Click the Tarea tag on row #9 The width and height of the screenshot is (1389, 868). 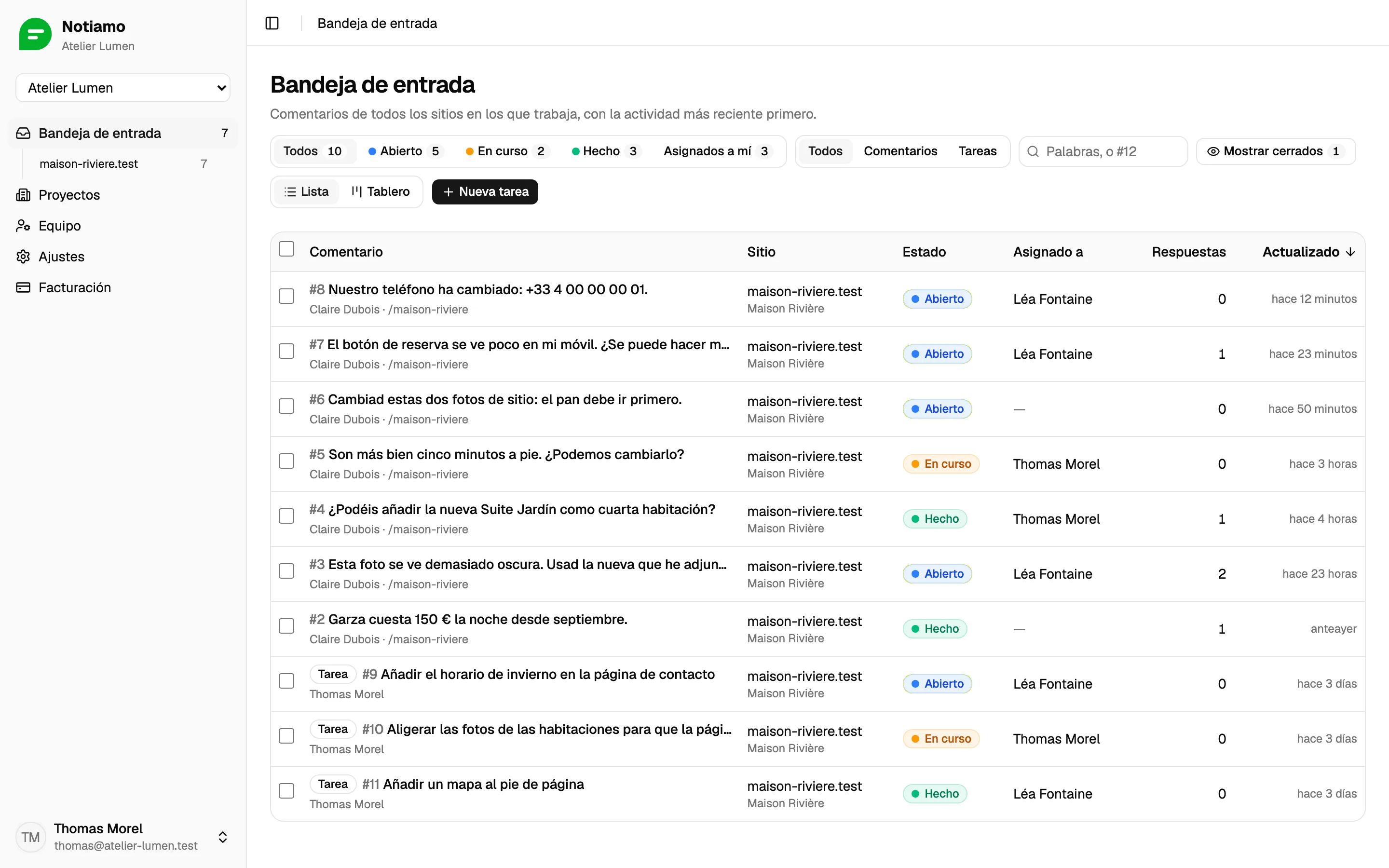(x=333, y=674)
